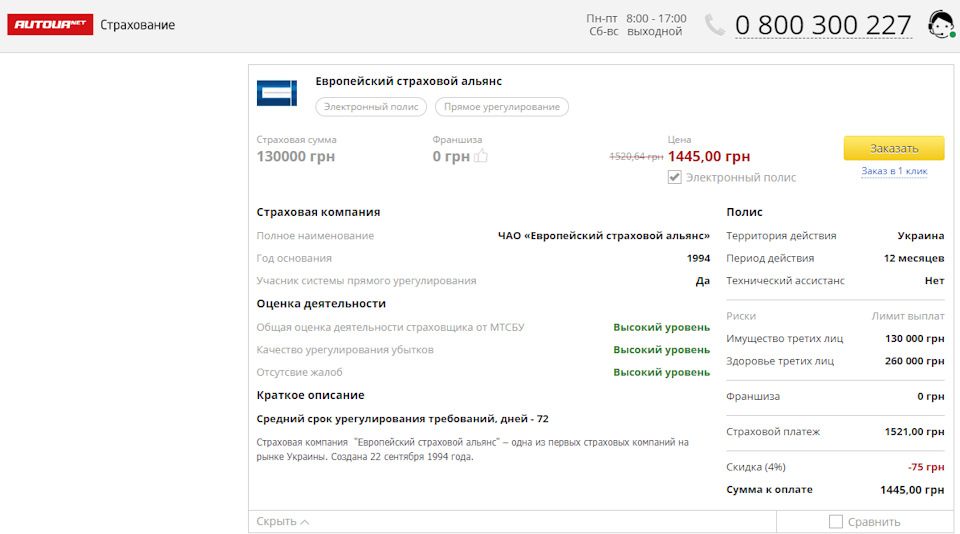Collapse the details with Скрыть

[x=282, y=521]
